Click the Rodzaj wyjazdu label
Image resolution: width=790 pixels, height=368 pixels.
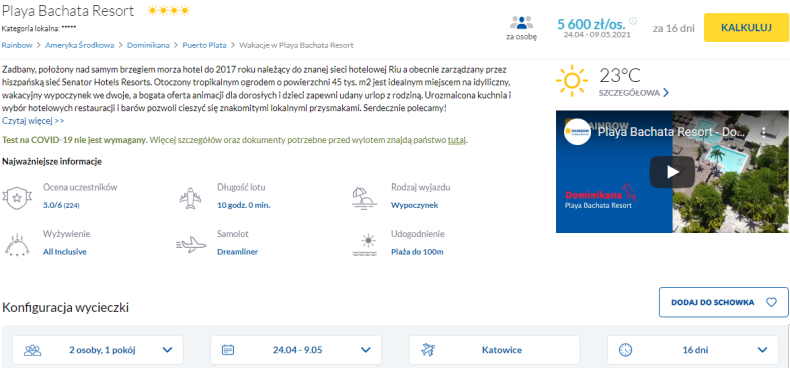(421, 188)
